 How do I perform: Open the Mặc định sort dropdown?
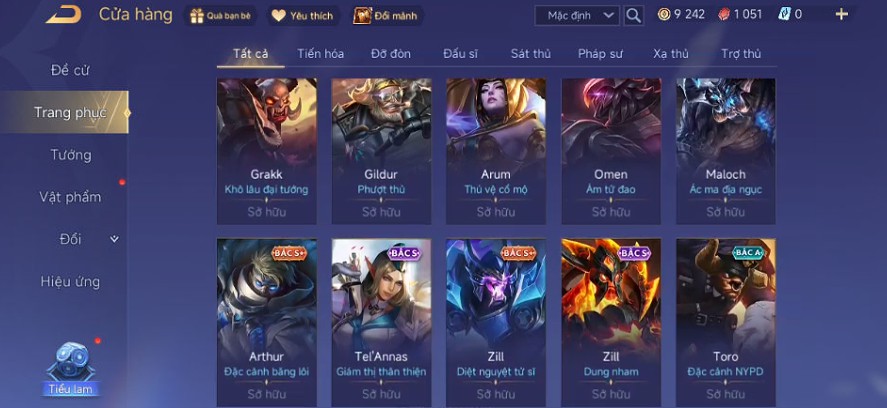coord(577,16)
